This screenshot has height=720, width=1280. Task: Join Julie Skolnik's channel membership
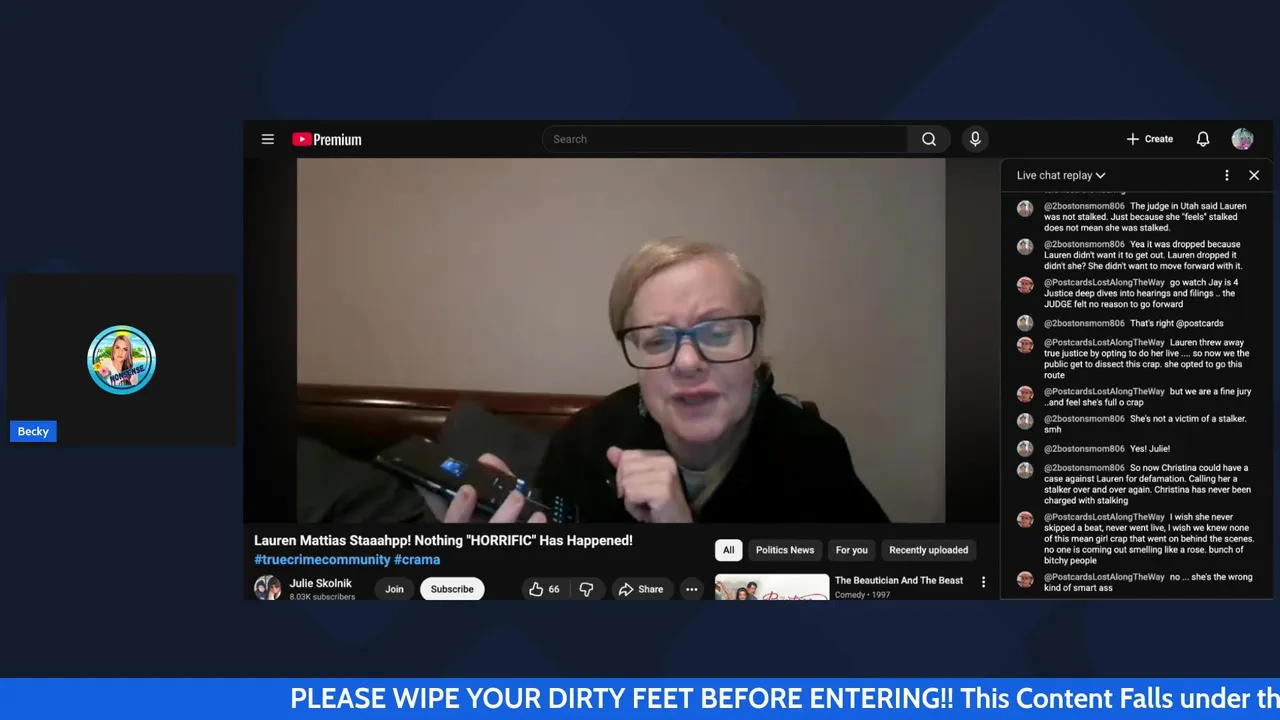[x=394, y=589]
